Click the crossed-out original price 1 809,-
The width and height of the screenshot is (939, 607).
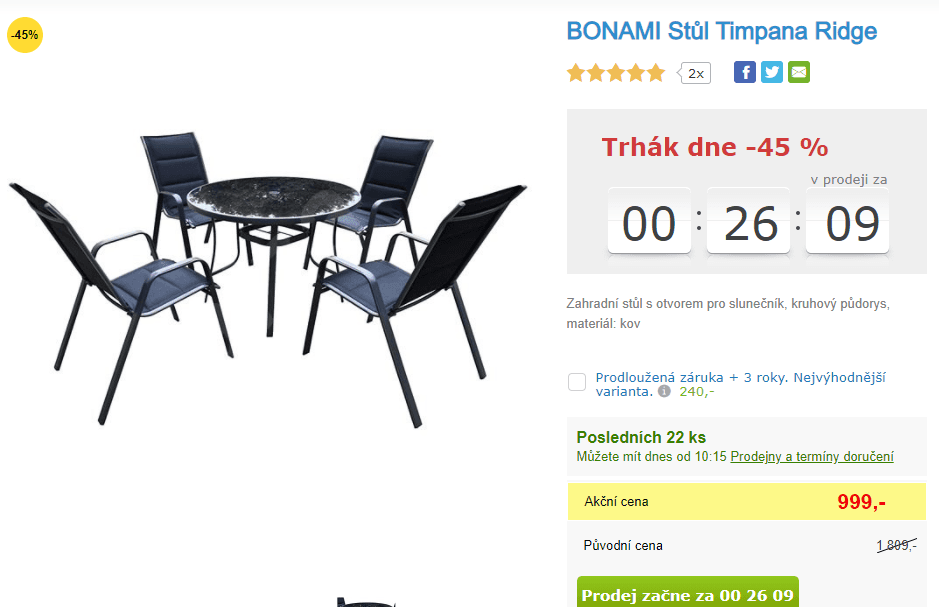(896, 545)
